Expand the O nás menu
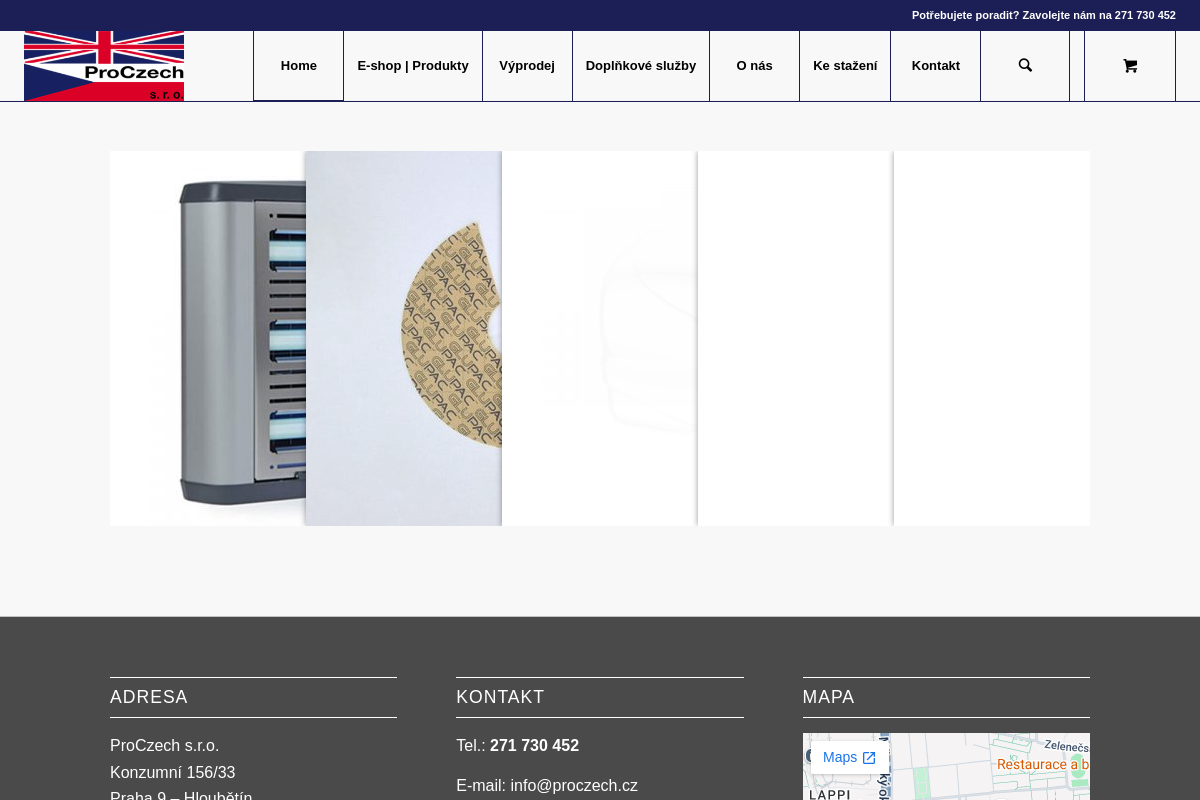Screen dimensions: 1200x800 (x=754, y=66)
